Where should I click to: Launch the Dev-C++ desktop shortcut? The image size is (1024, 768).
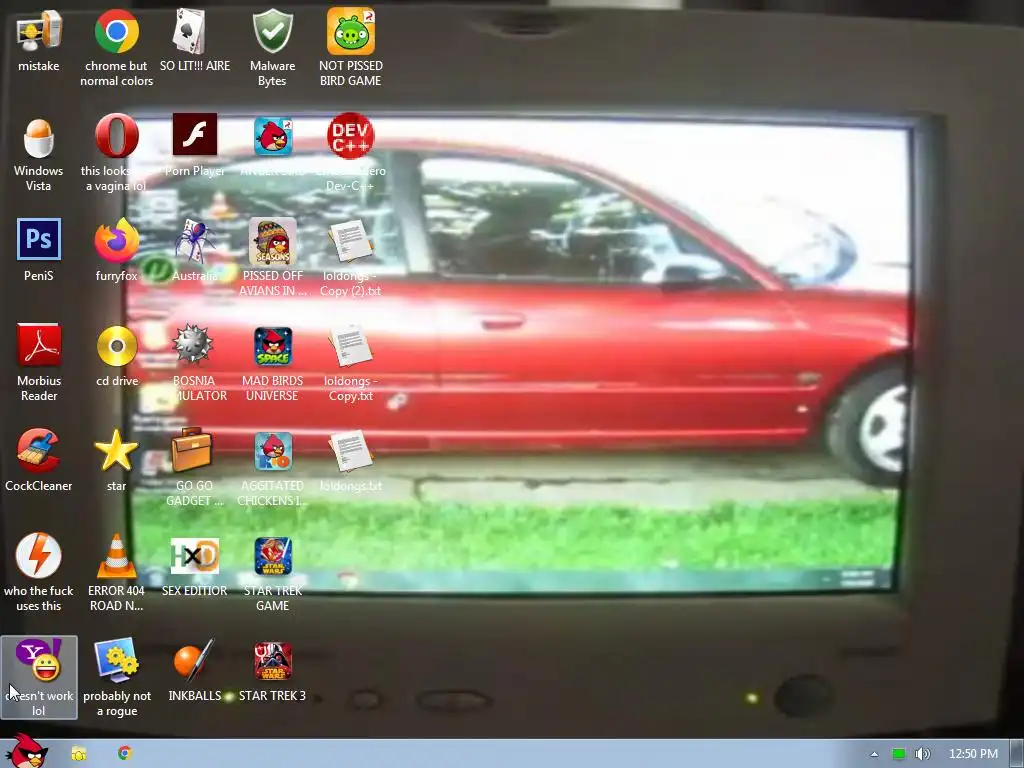click(351, 136)
